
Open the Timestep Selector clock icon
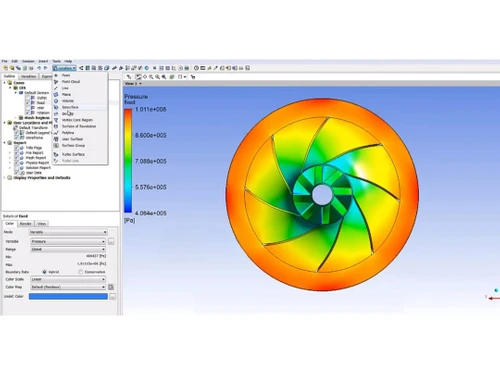coord(196,68)
